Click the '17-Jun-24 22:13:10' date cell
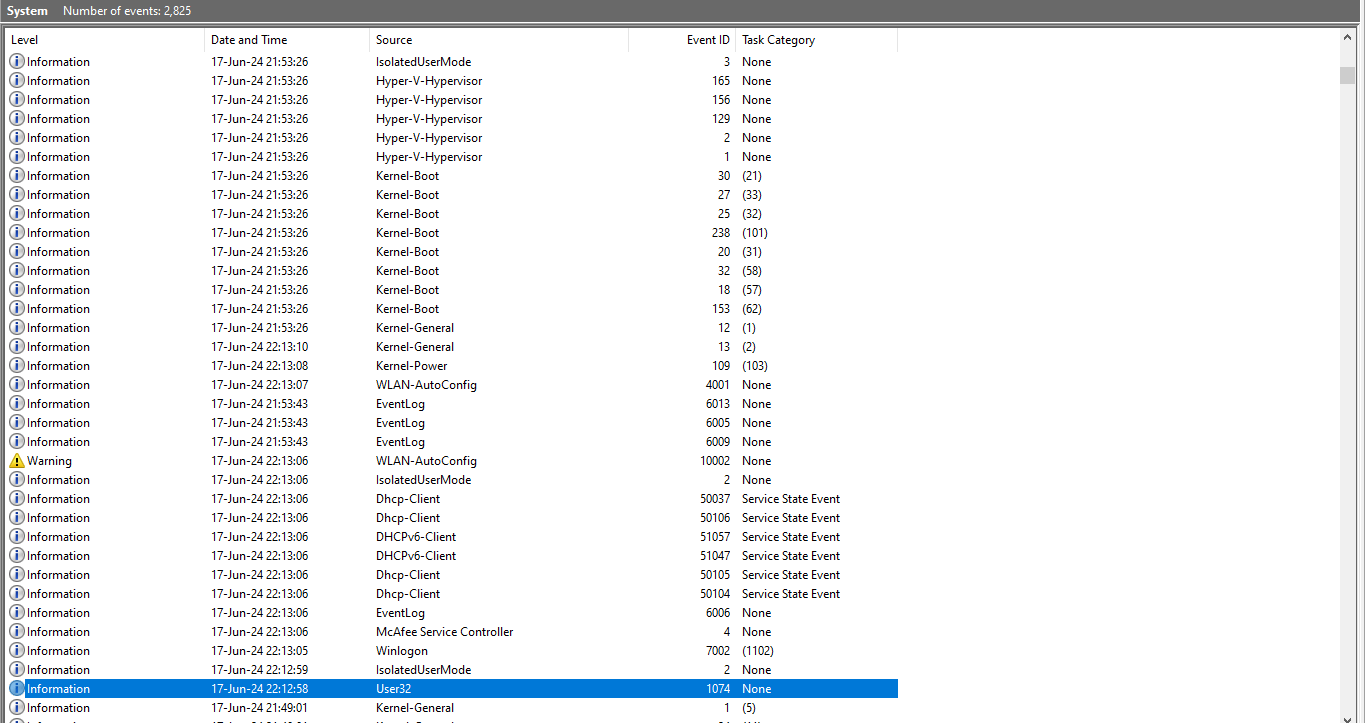The width and height of the screenshot is (1365, 723). [260, 347]
